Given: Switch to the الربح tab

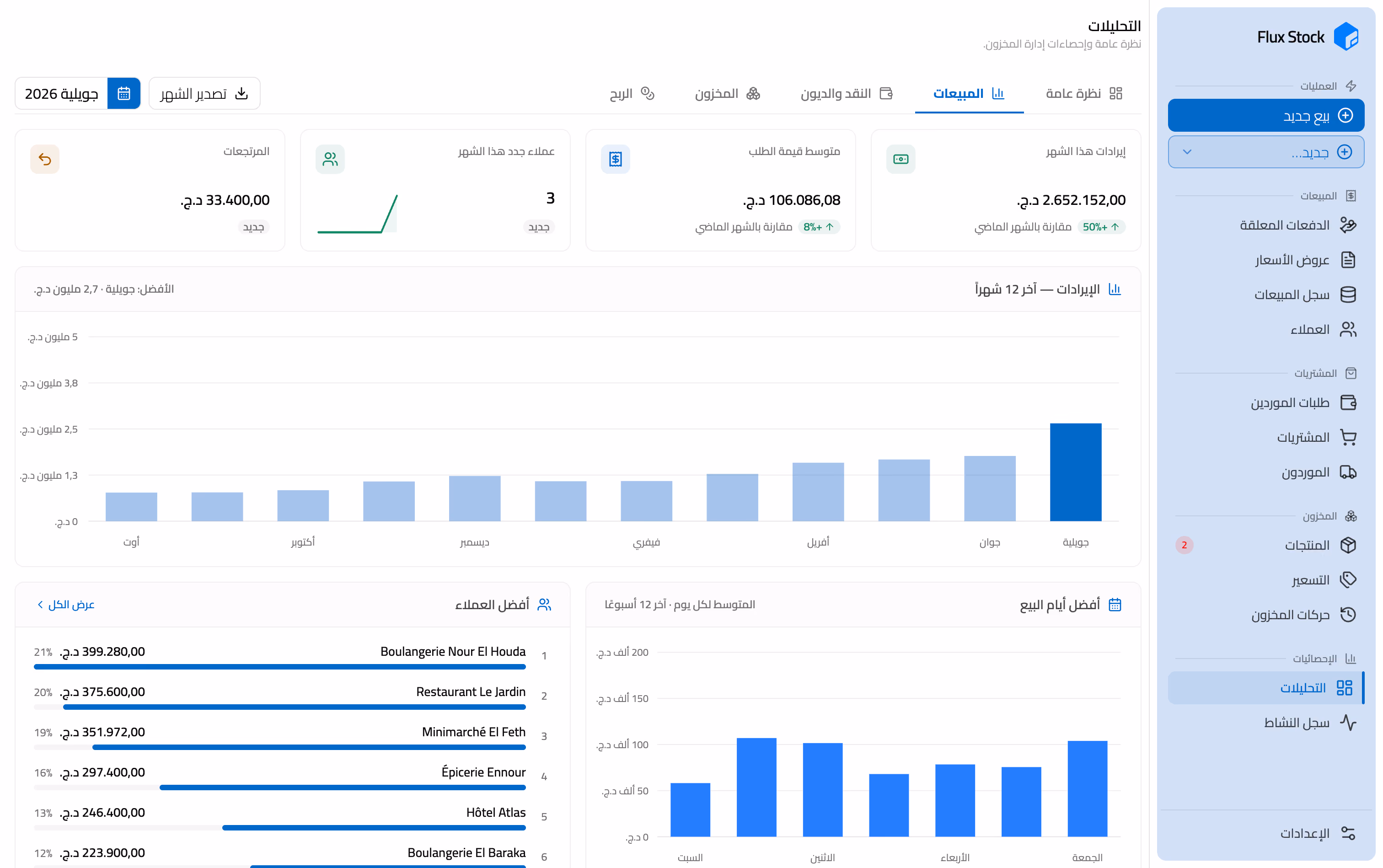Looking at the screenshot, I should [x=631, y=94].
